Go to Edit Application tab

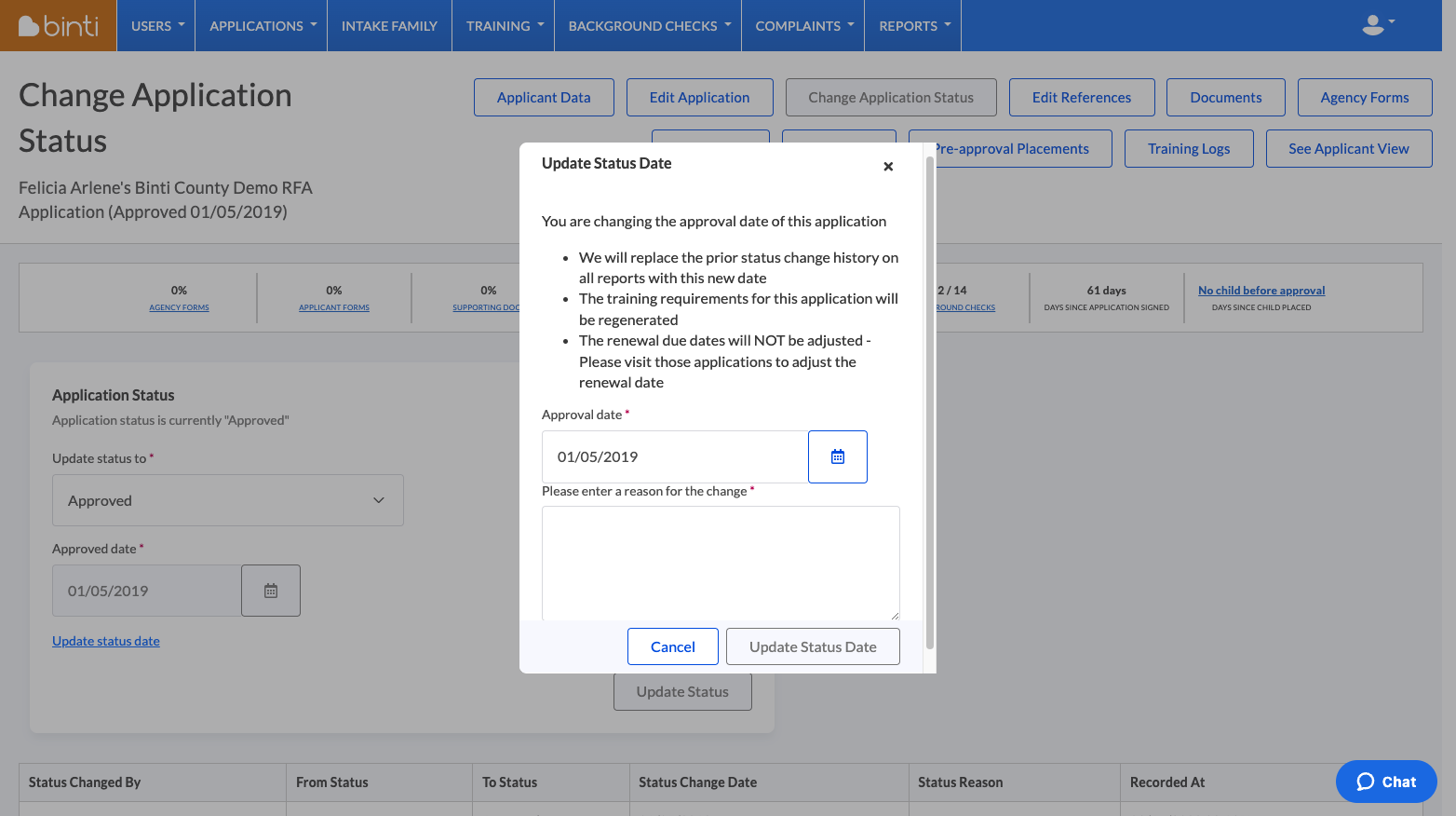point(700,98)
